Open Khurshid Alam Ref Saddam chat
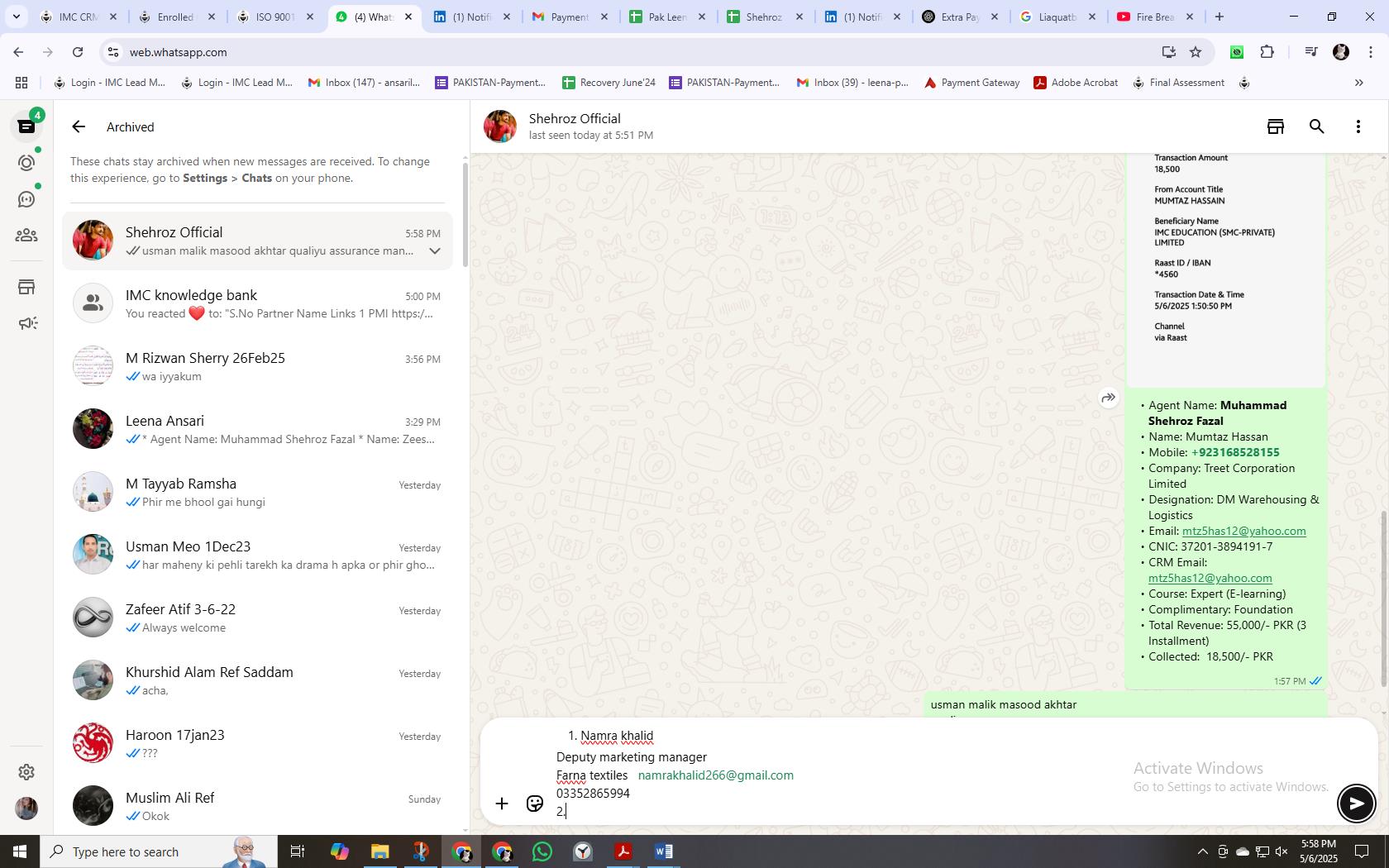The width and height of the screenshot is (1389, 868). (x=257, y=680)
